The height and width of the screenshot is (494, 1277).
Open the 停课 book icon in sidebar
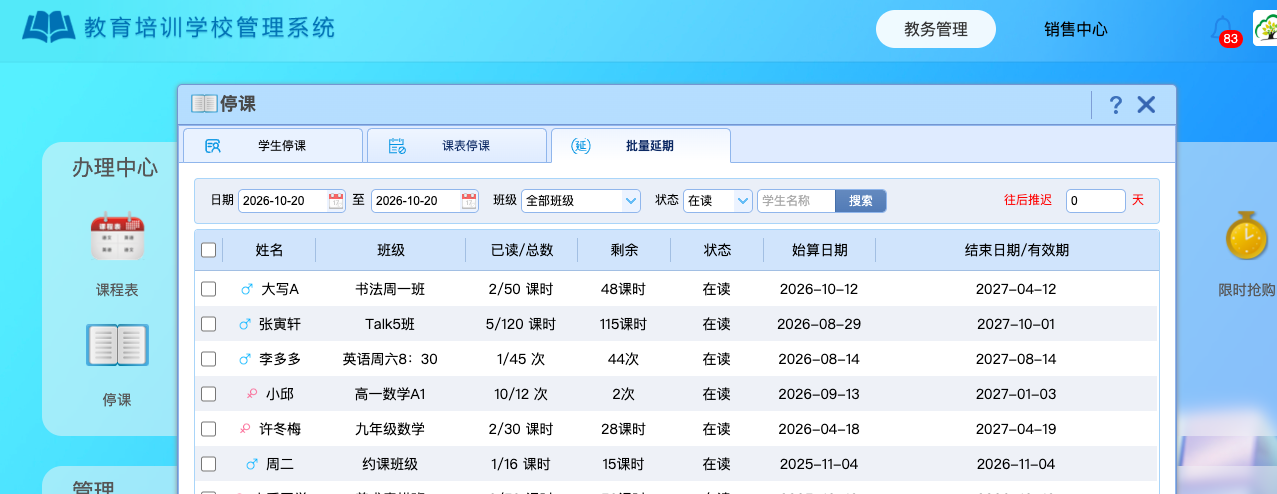[117, 345]
